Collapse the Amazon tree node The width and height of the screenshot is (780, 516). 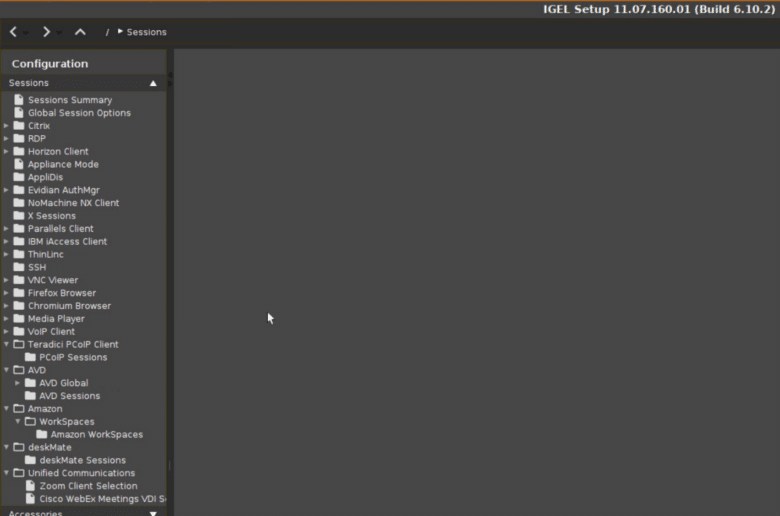[6, 409]
